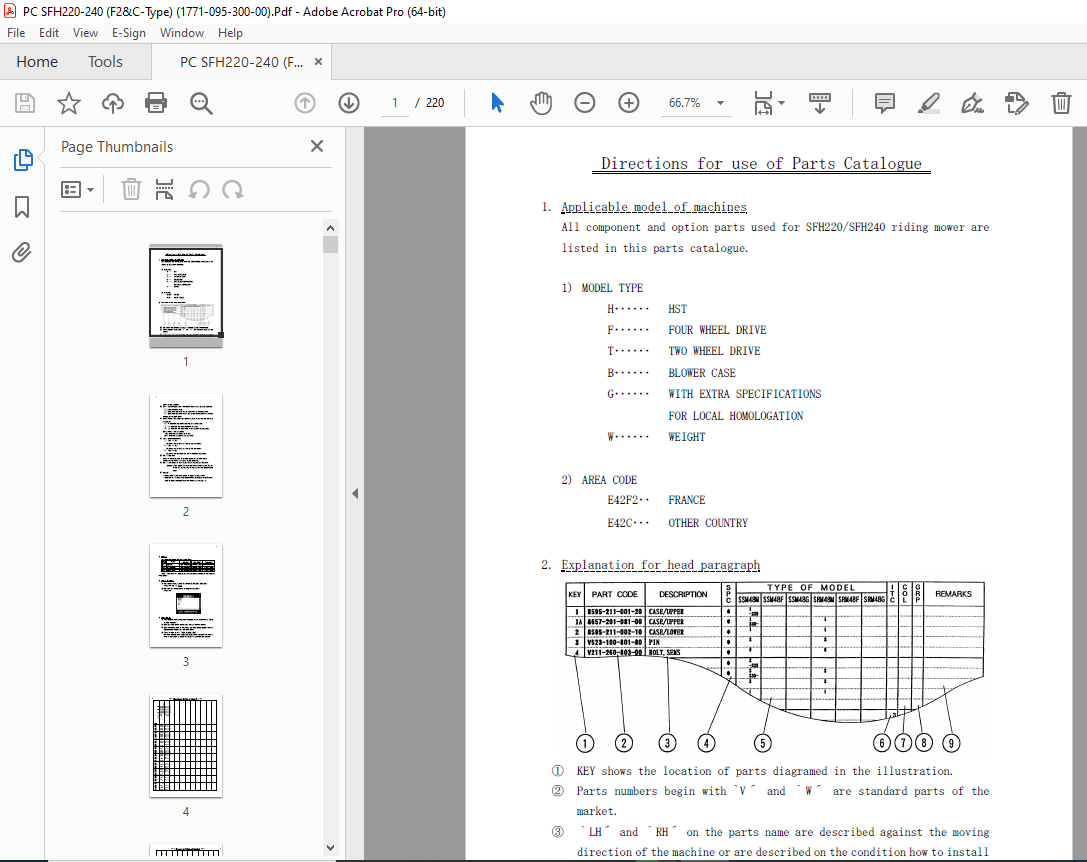This screenshot has width=1087, height=862.
Task: Open the Stamp tool icon
Action: [1016, 103]
